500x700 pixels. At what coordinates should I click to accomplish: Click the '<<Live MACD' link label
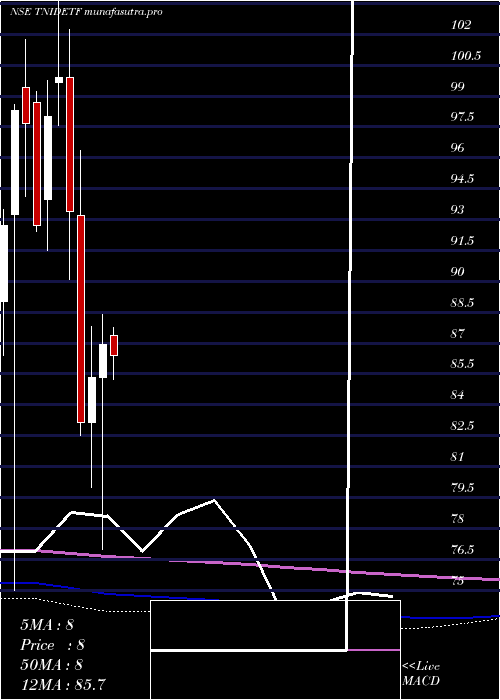(421, 673)
